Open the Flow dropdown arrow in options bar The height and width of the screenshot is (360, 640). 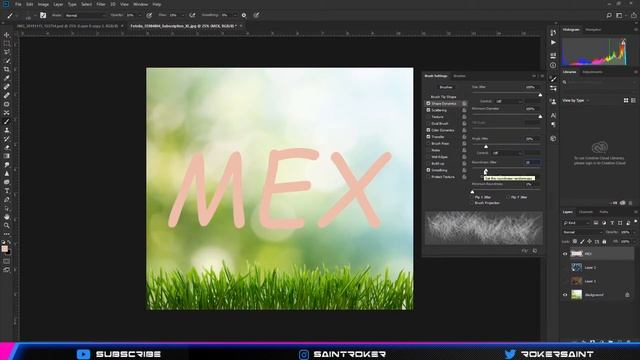click(x=182, y=15)
